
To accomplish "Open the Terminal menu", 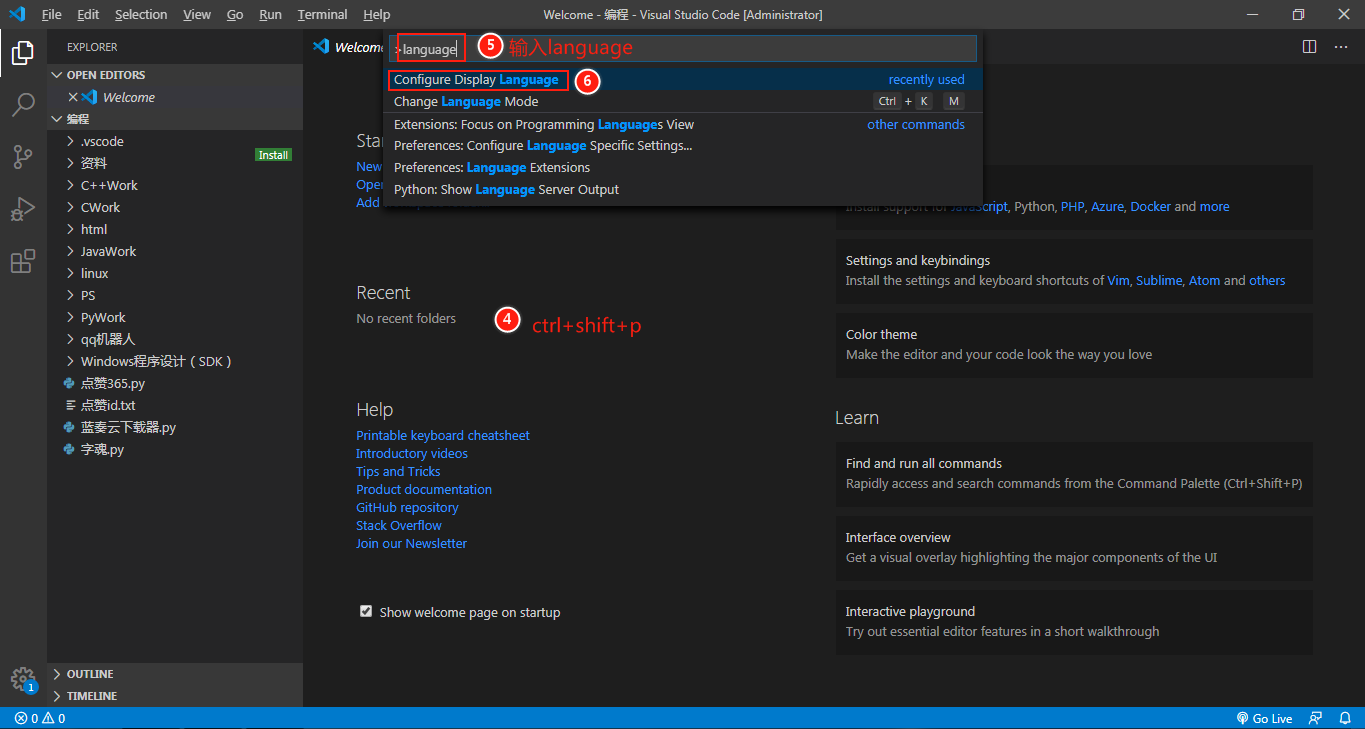I will pyautogui.click(x=323, y=14).
